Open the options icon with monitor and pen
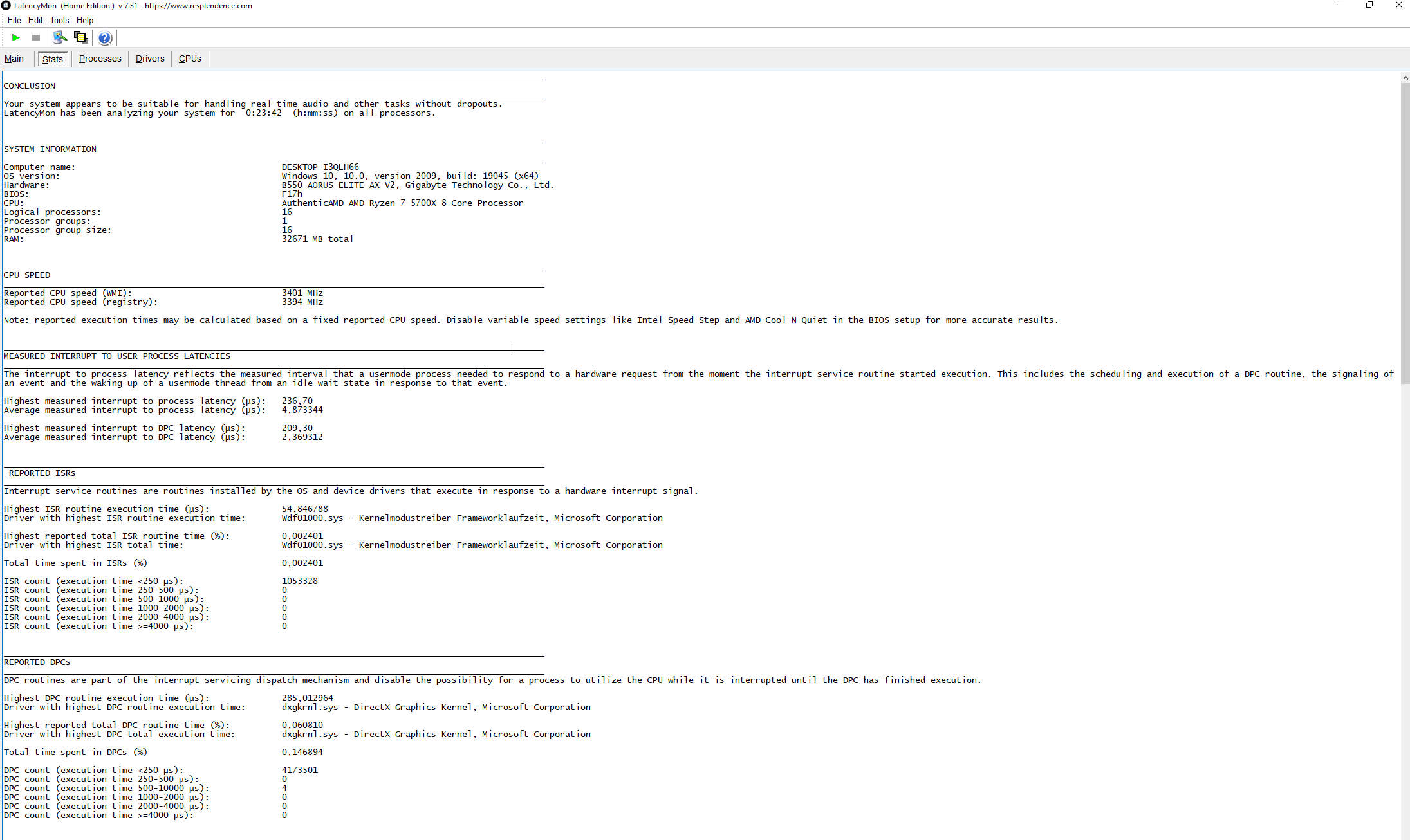 tap(60, 38)
